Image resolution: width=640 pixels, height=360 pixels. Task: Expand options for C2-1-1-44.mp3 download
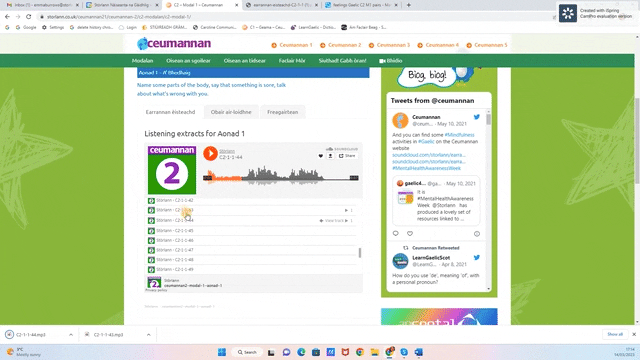pos(71,335)
